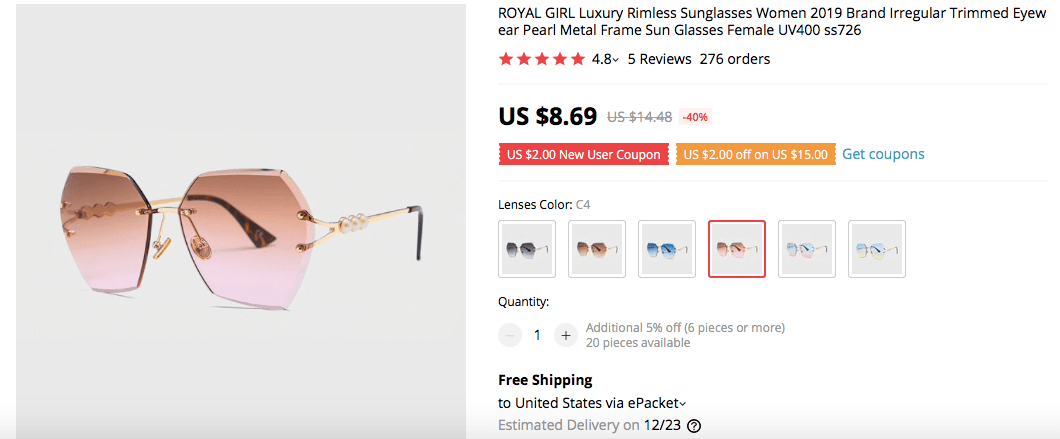This screenshot has width=1060, height=439.
Task: Click the 276 orders text
Action: (735, 59)
